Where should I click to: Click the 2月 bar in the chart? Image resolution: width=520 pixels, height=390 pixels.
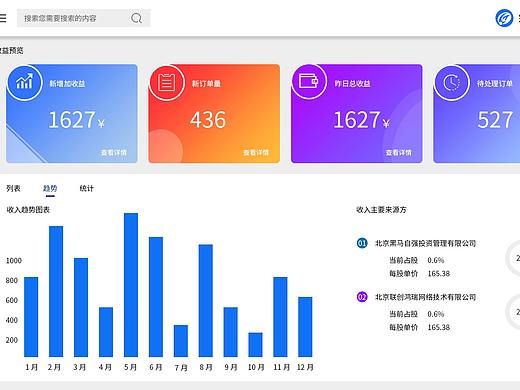56,291
